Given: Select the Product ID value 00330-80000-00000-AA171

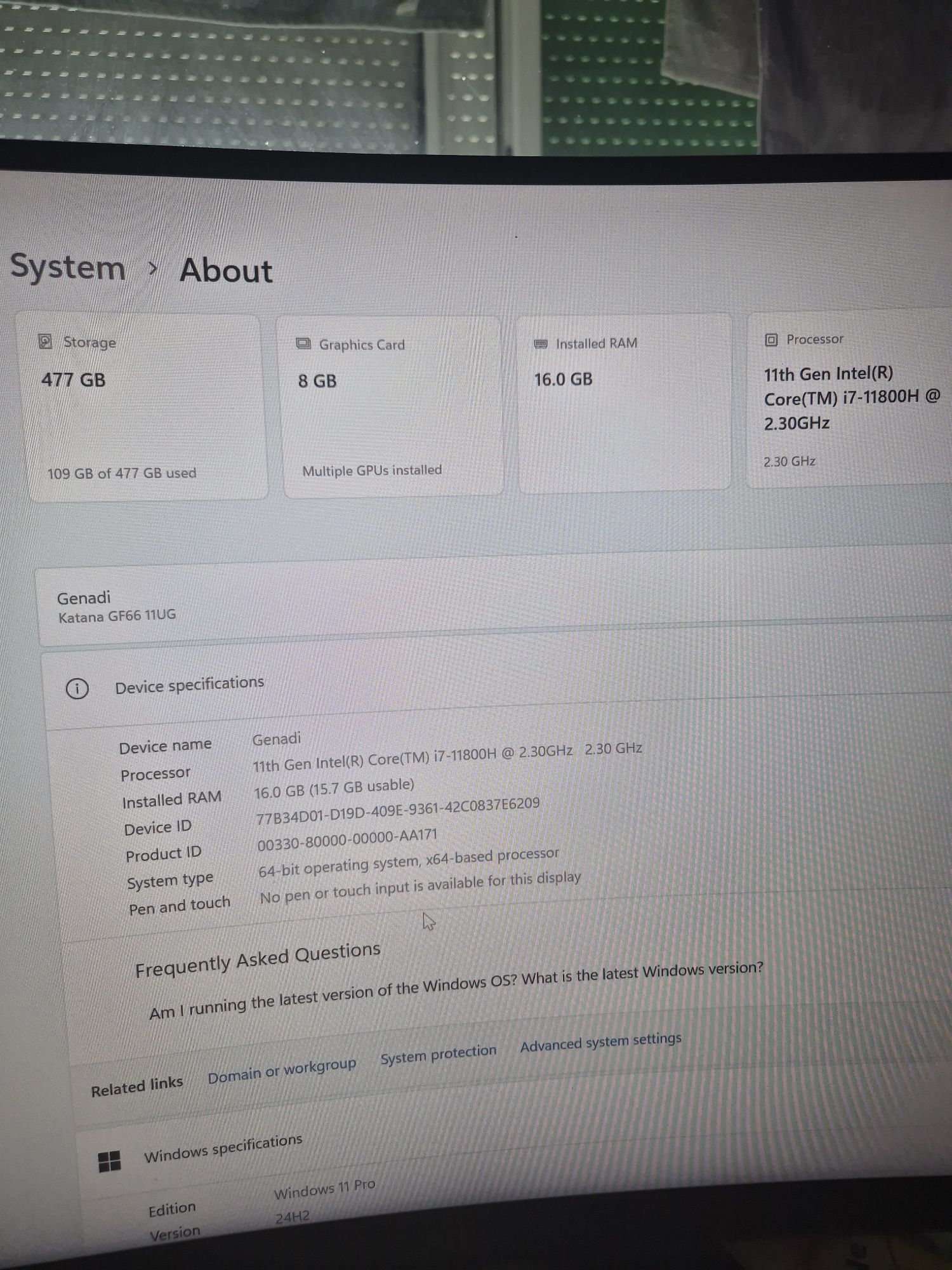Looking at the screenshot, I should (347, 840).
